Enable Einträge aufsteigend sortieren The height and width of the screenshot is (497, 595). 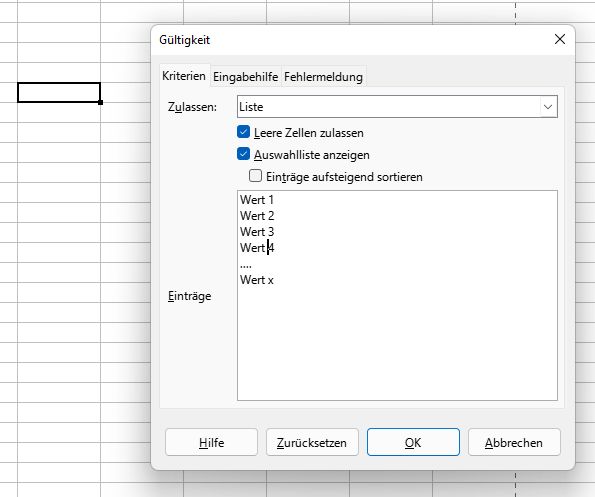[255, 176]
